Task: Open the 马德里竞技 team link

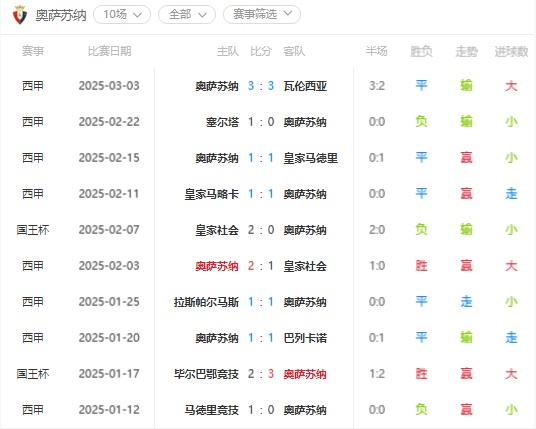Action: pyautogui.click(x=212, y=410)
